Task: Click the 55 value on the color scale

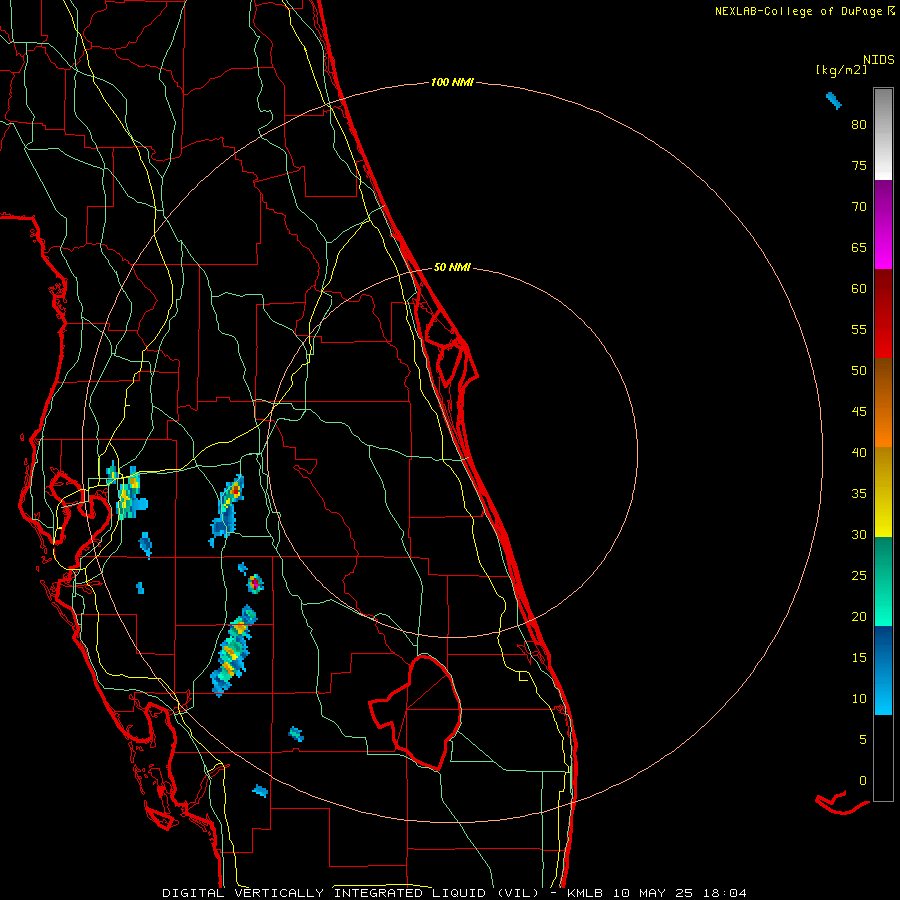Action: pyautogui.click(x=859, y=329)
